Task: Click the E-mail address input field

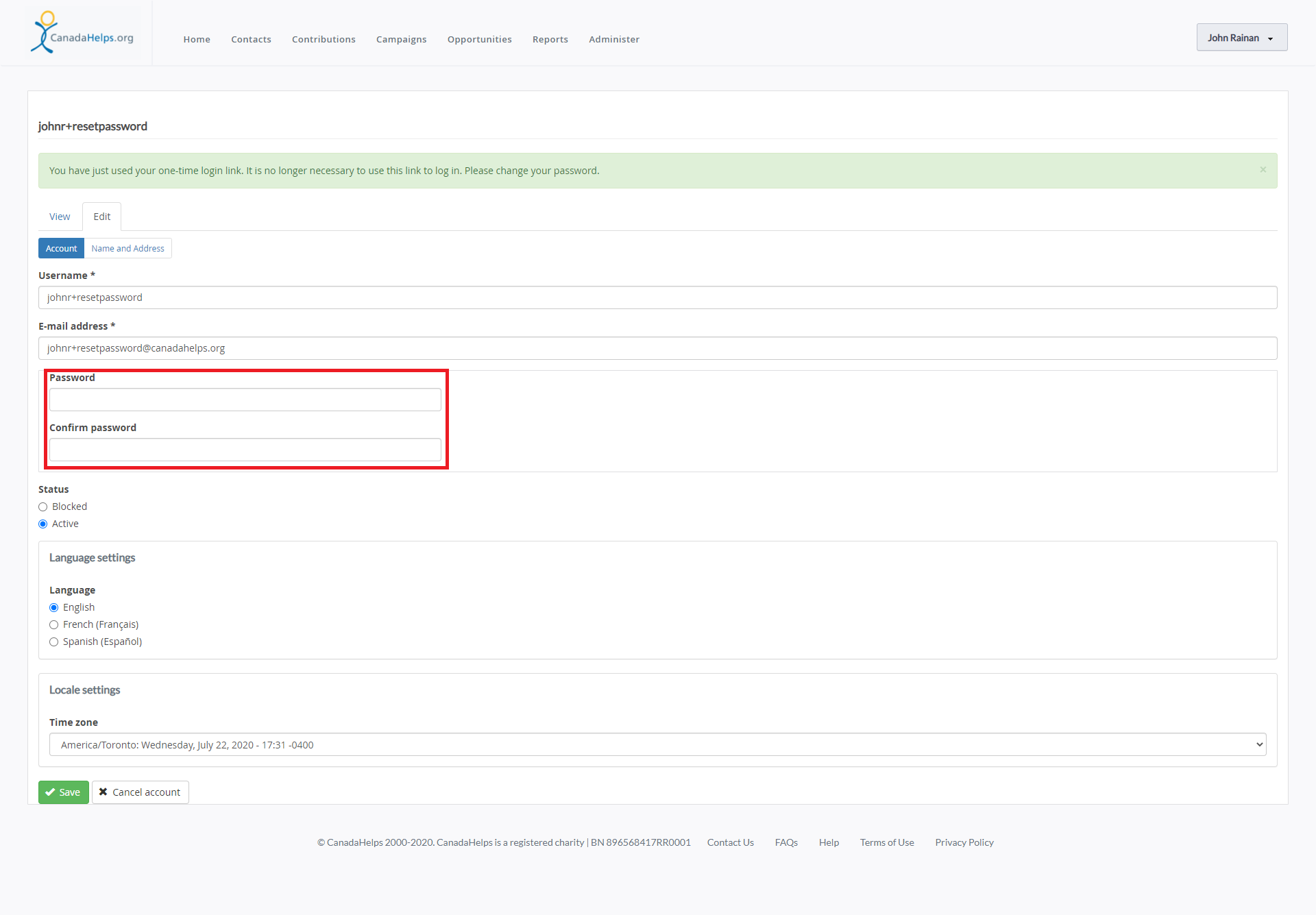Action: (657, 348)
